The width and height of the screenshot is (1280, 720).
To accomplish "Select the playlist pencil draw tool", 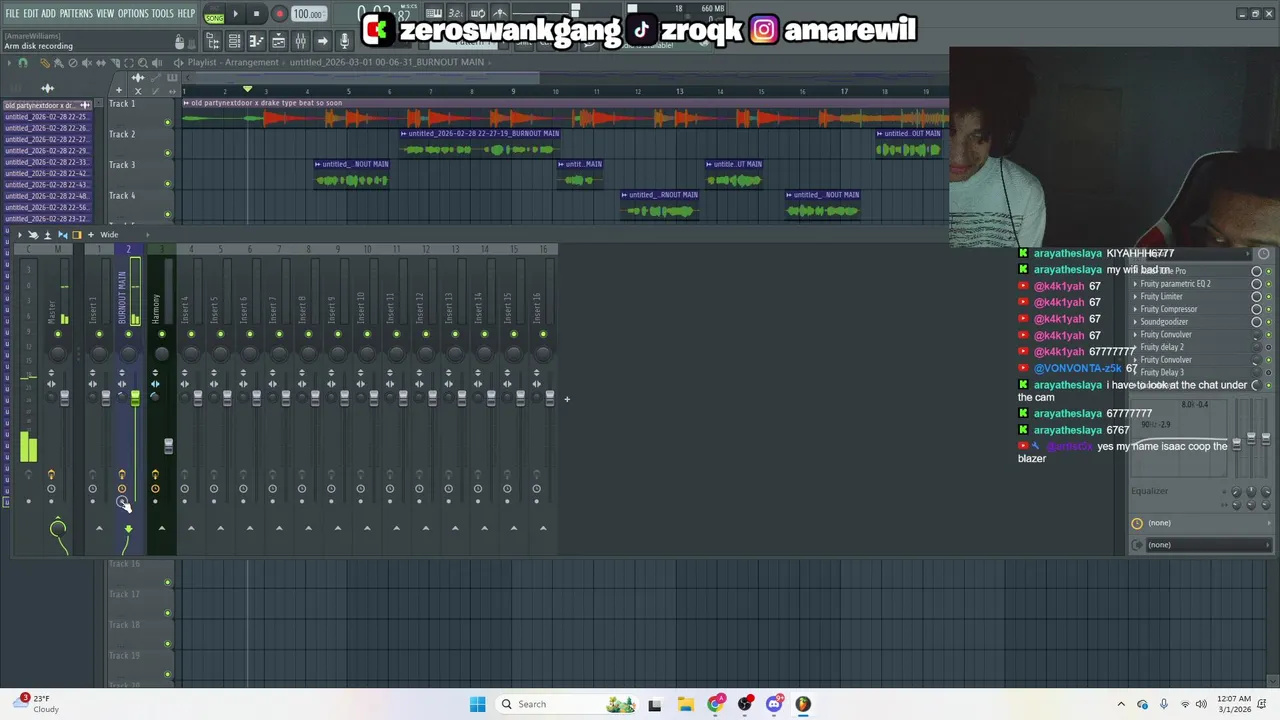I will pos(44,63).
